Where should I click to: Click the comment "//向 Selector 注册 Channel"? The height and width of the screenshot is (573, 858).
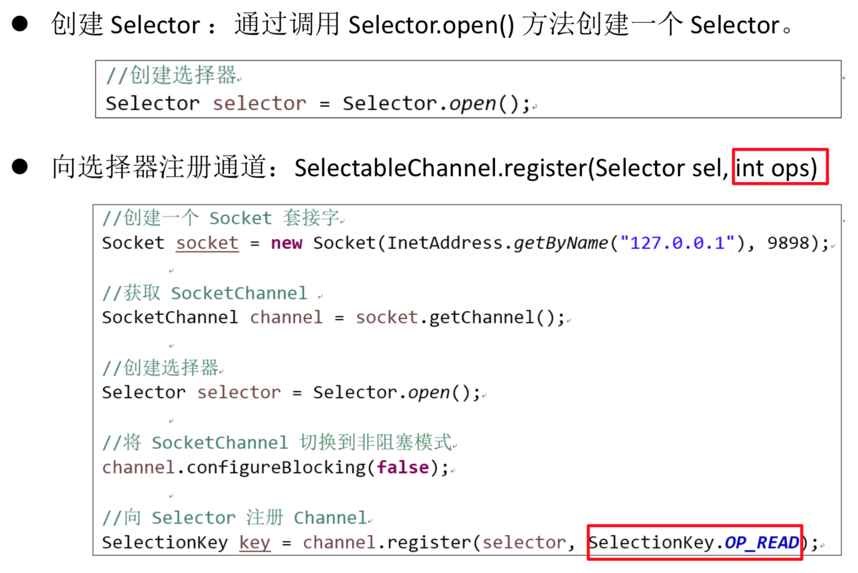tap(234, 517)
